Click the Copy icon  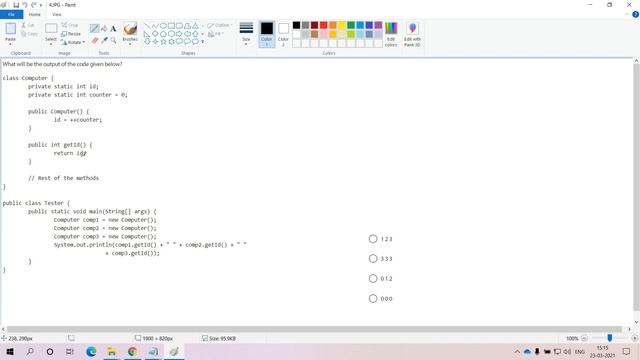pos(24,34)
